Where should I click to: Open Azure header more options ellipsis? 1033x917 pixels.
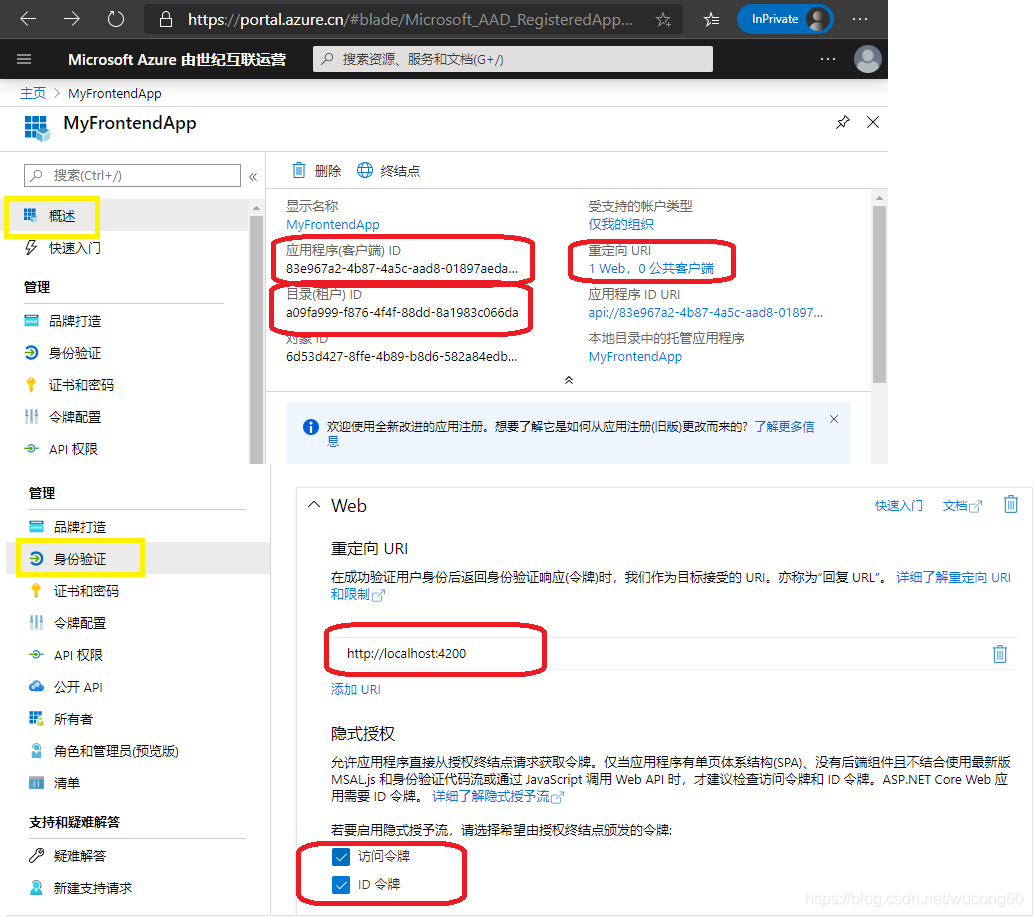(x=828, y=59)
